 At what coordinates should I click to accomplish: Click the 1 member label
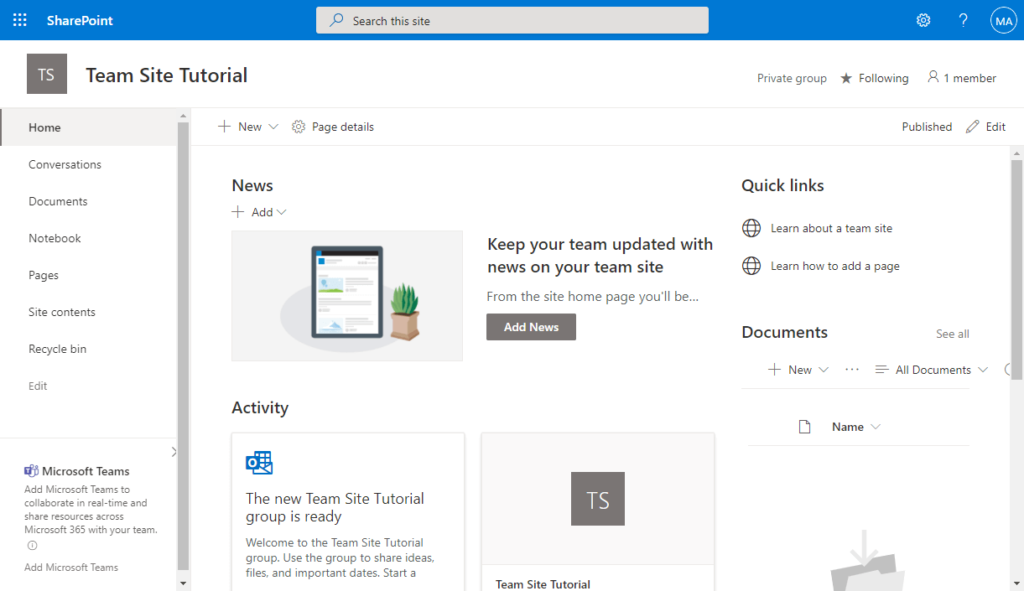point(970,78)
